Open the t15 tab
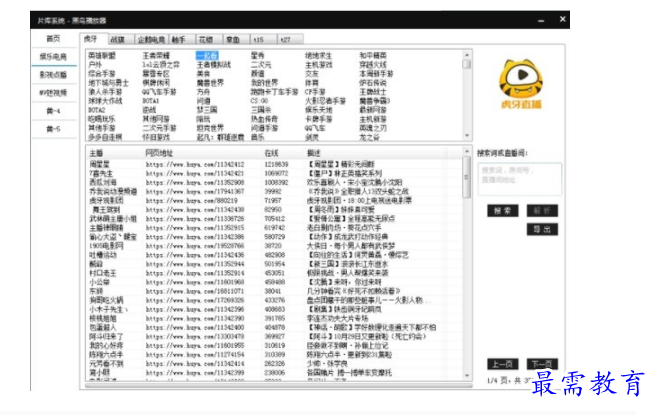Viewport: 653px width, 415px height. pyautogui.click(x=262, y=40)
